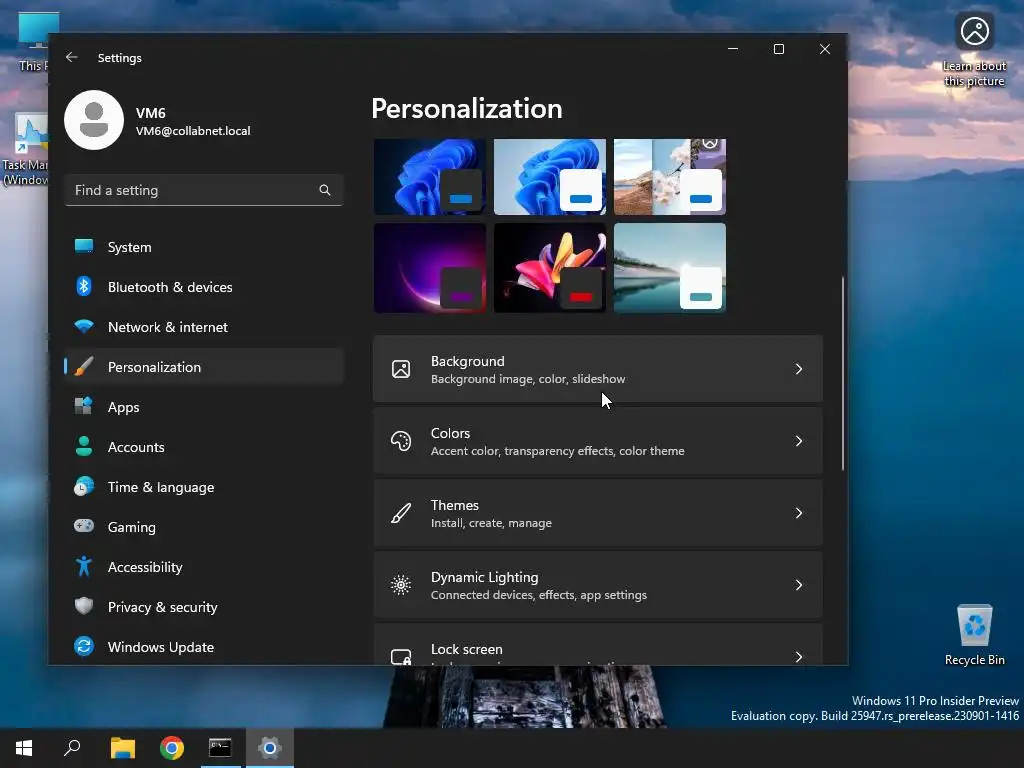Open Time & language settings label
The height and width of the screenshot is (768, 1024).
[x=161, y=487]
